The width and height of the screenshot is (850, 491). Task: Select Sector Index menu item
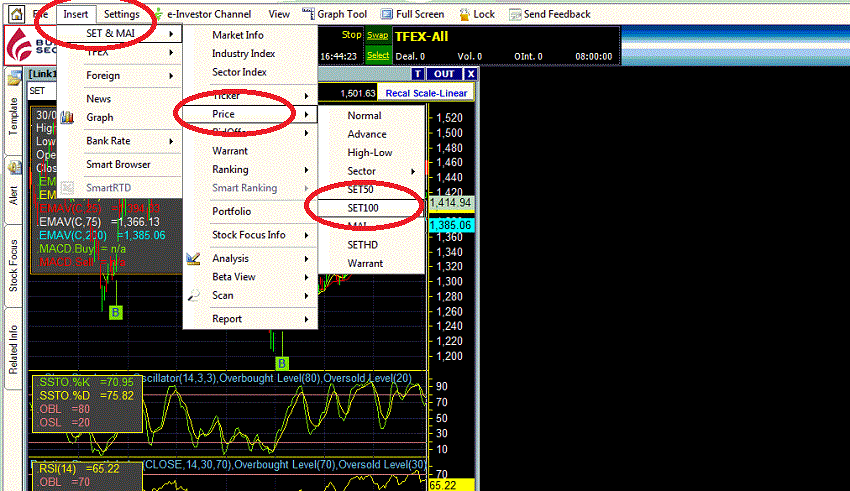click(x=250, y=72)
